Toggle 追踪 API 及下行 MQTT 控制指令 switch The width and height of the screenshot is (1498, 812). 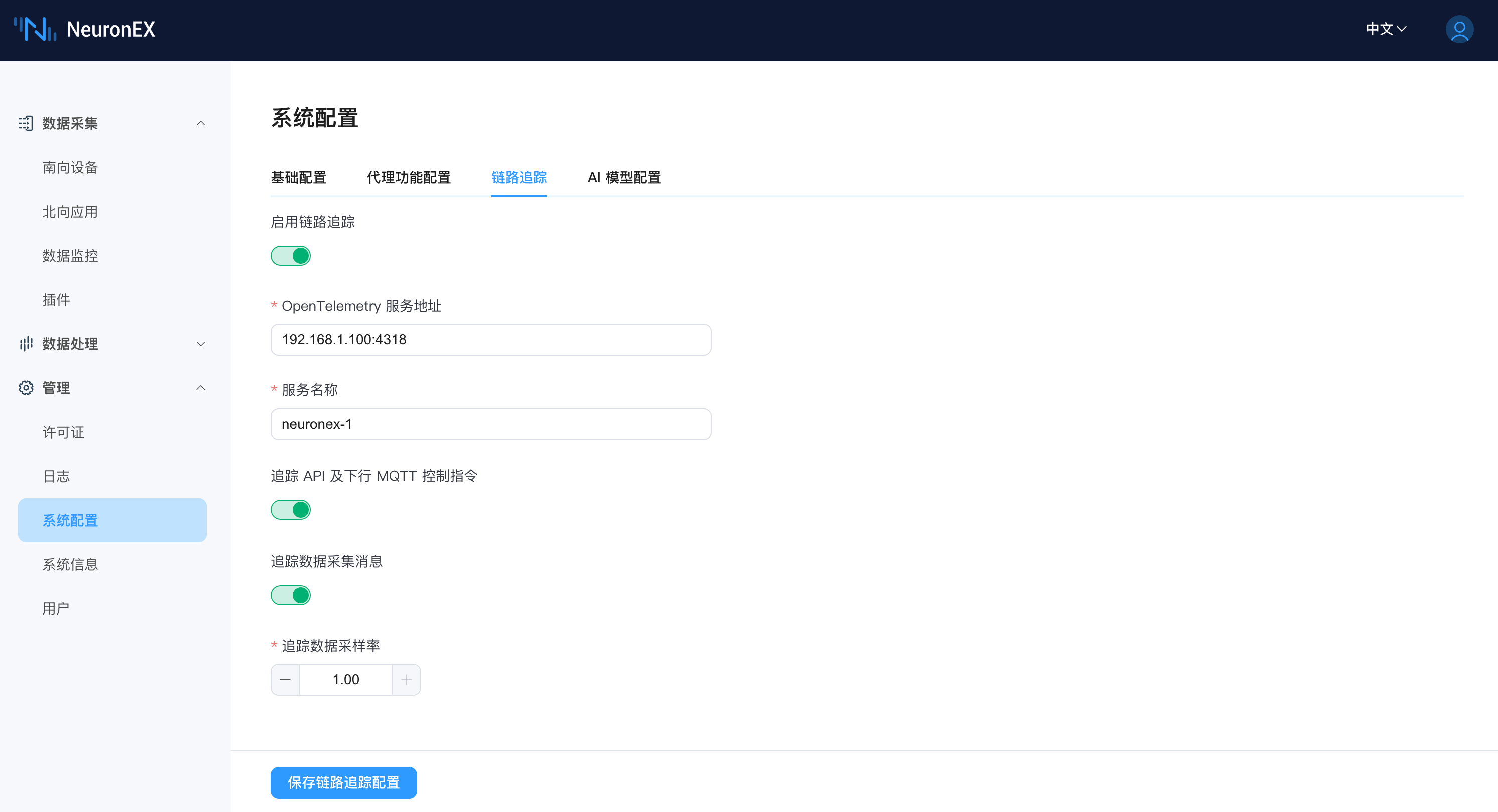pyautogui.click(x=291, y=510)
